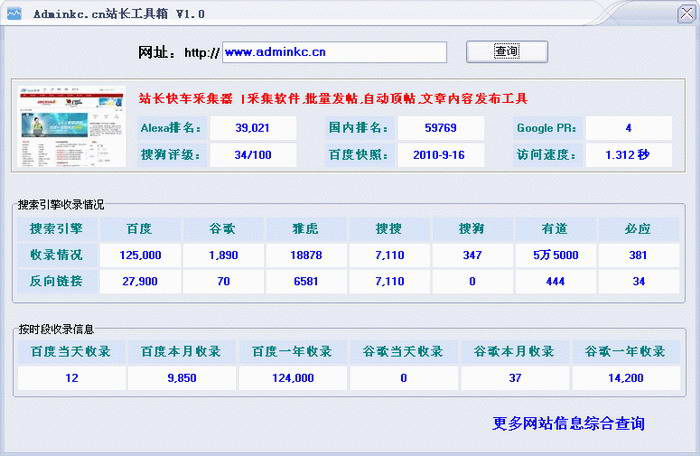Viewport: 700px width, 456px height.
Task: Click the 访问速度 label
Action: pos(547,155)
